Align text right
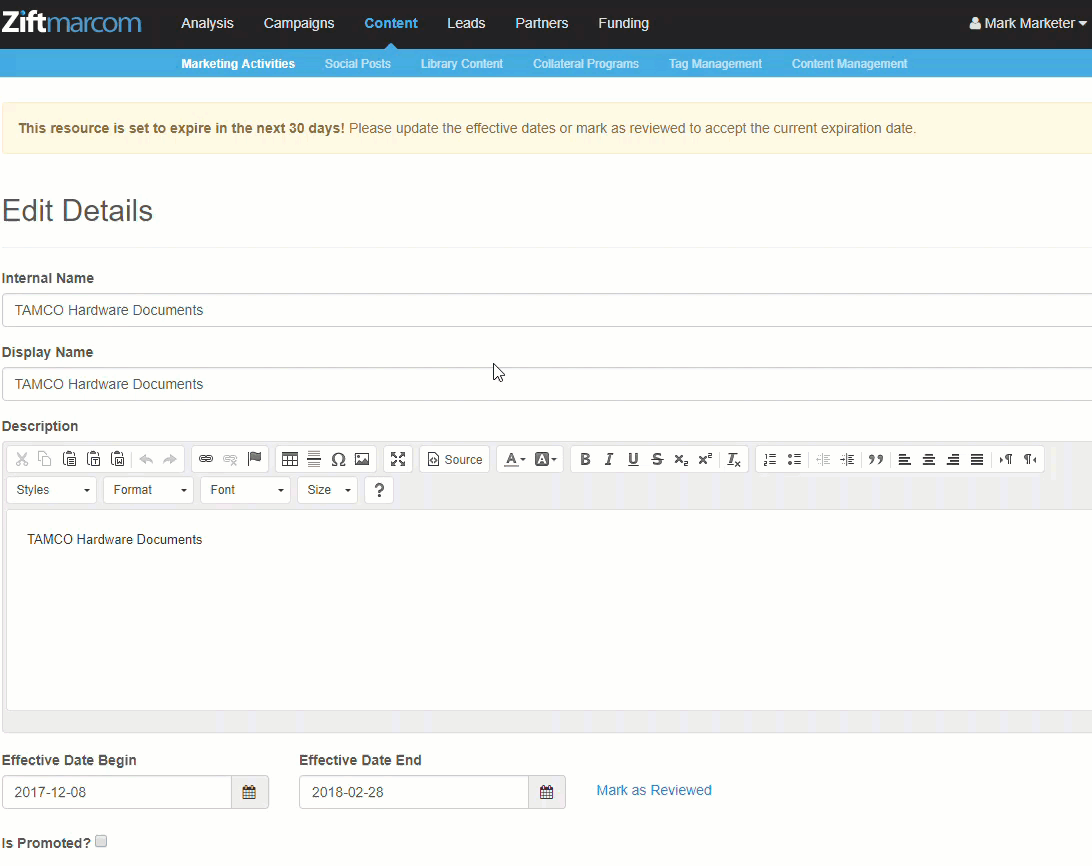This screenshot has height=866, width=1092. (953, 459)
